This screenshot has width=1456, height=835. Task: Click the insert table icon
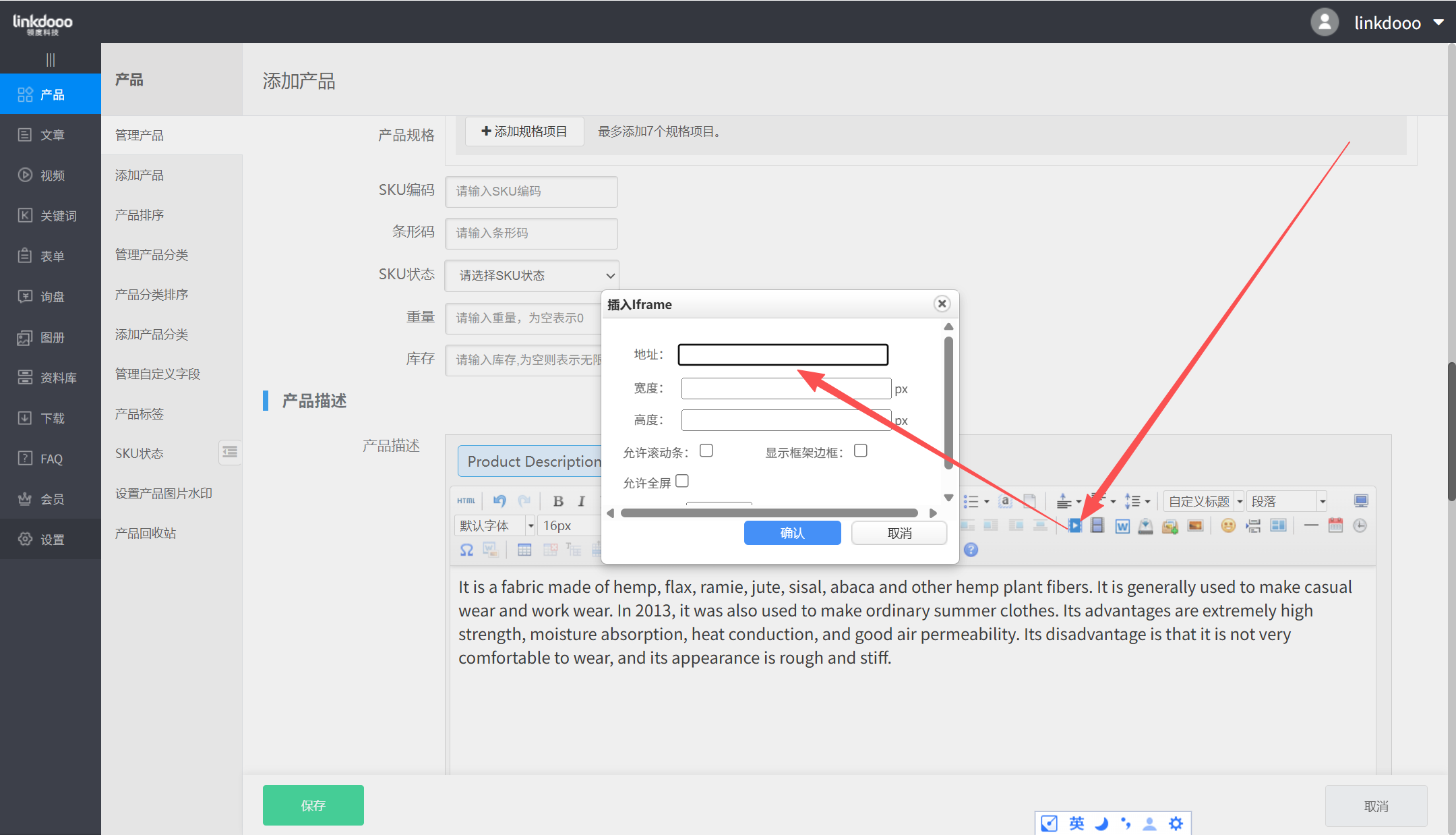coord(524,550)
